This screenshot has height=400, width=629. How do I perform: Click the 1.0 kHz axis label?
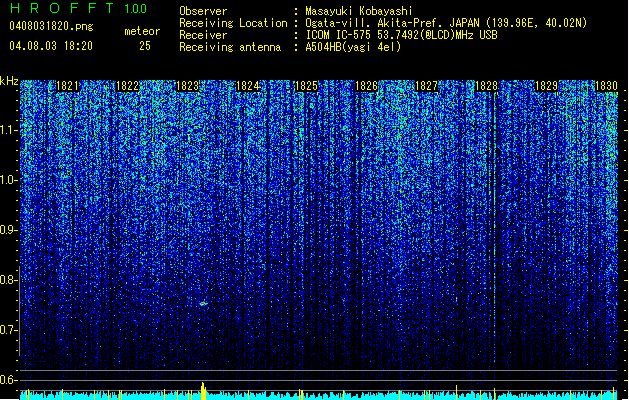click(9, 180)
